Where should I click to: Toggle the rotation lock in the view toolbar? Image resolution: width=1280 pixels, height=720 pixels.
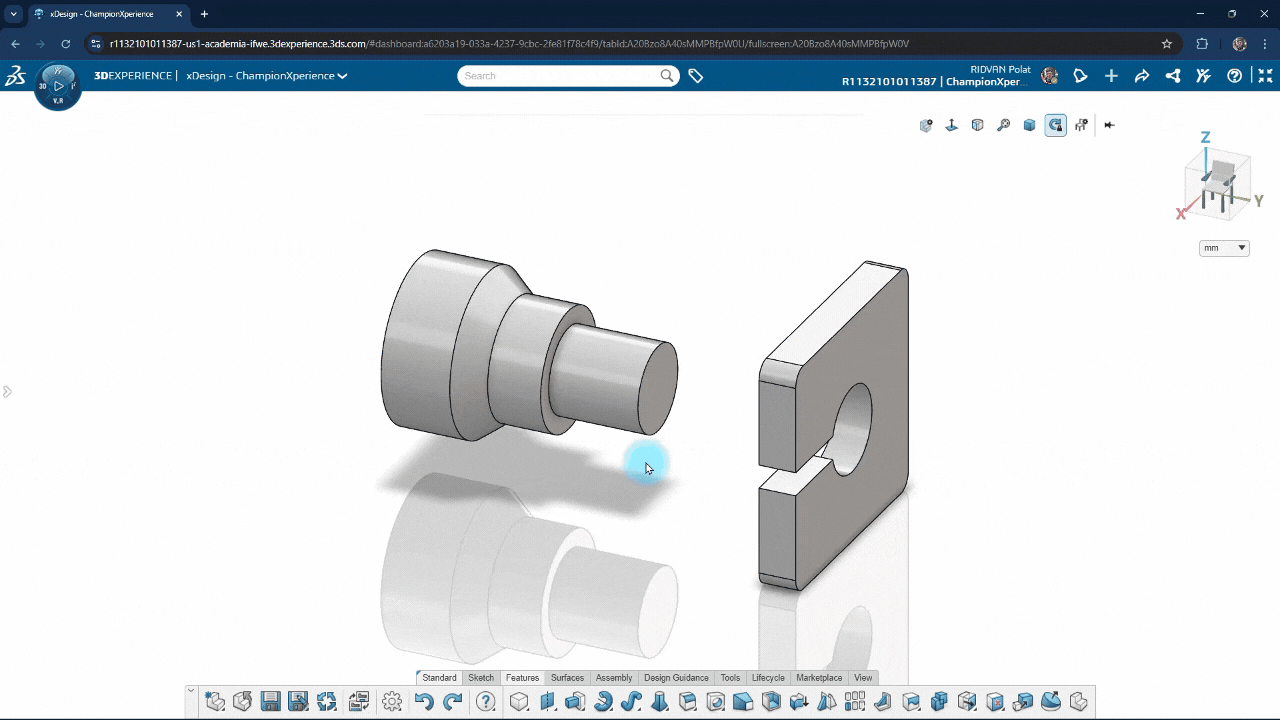(x=1055, y=125)
